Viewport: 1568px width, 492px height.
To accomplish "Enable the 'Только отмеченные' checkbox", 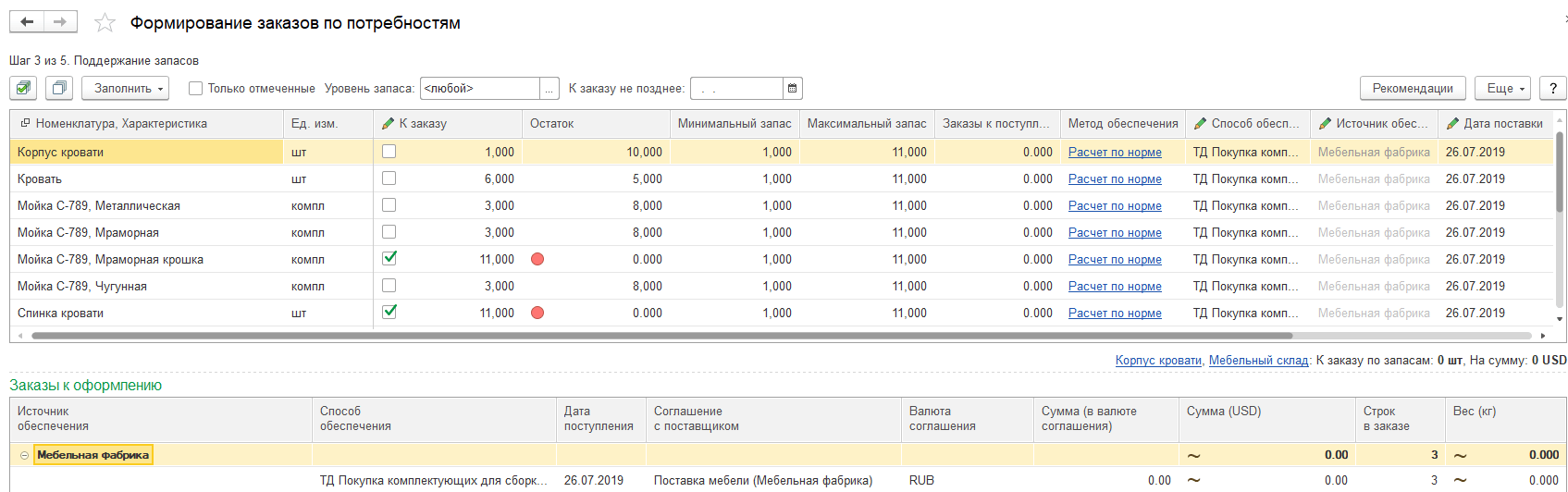I will 195,89.
